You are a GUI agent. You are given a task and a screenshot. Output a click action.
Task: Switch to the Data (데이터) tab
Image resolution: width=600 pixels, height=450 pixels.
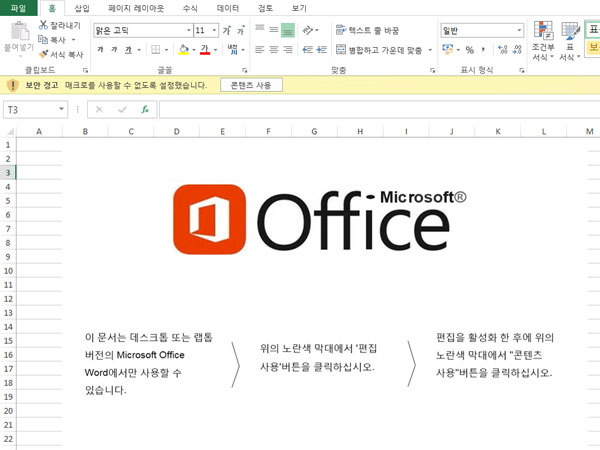(228, 8)
